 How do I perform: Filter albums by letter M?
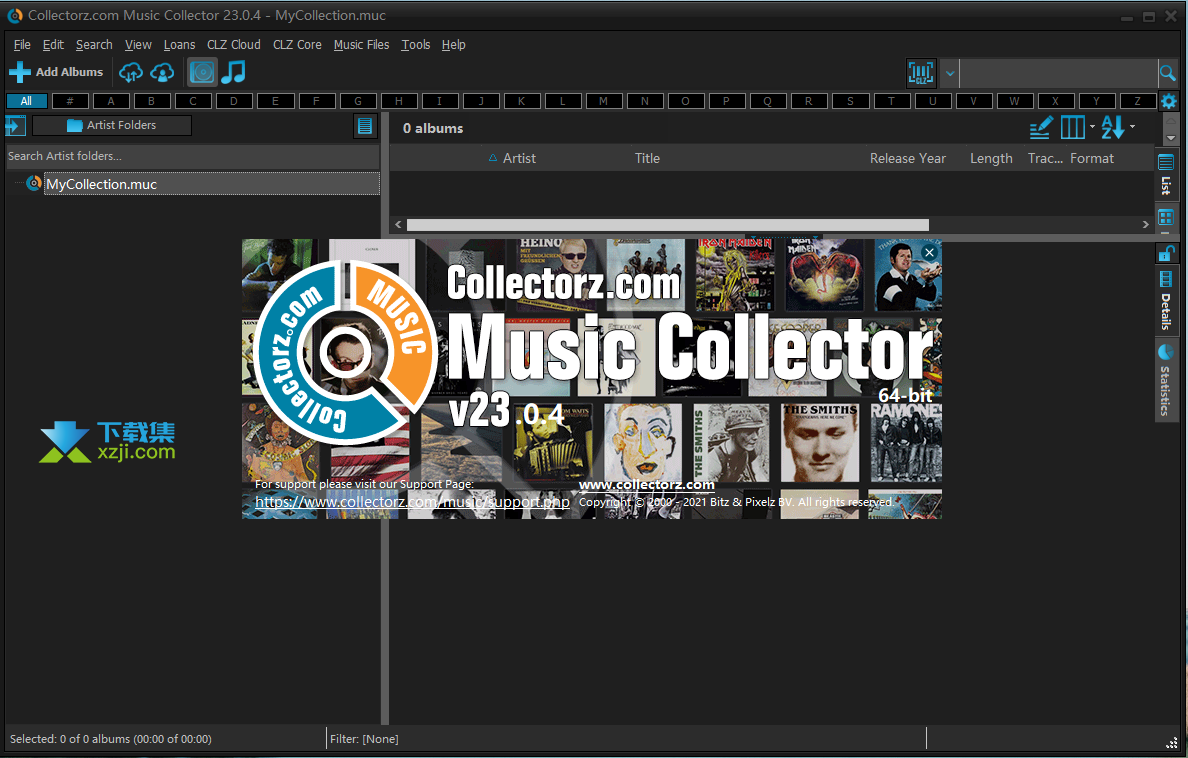click(603, 101)
